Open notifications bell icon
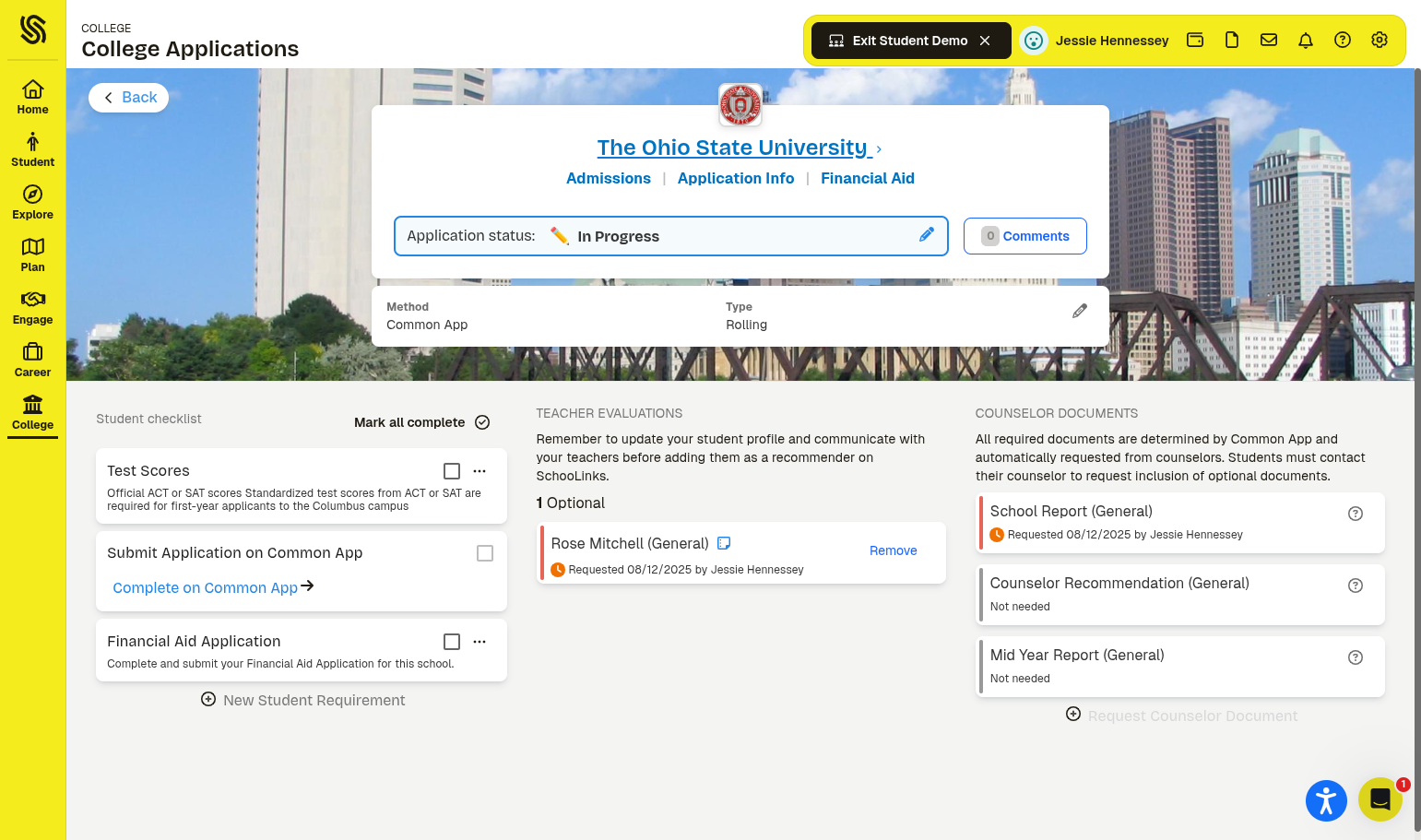 pyautogui.click(x=1306, y=40)
